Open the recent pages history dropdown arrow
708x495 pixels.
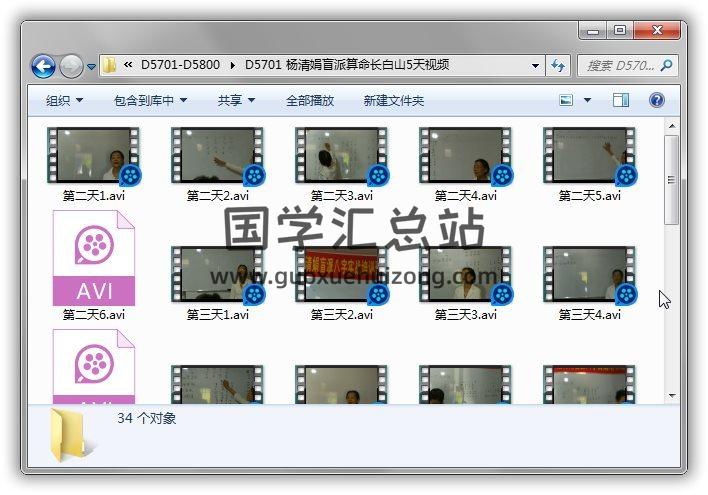click(92, 67)
